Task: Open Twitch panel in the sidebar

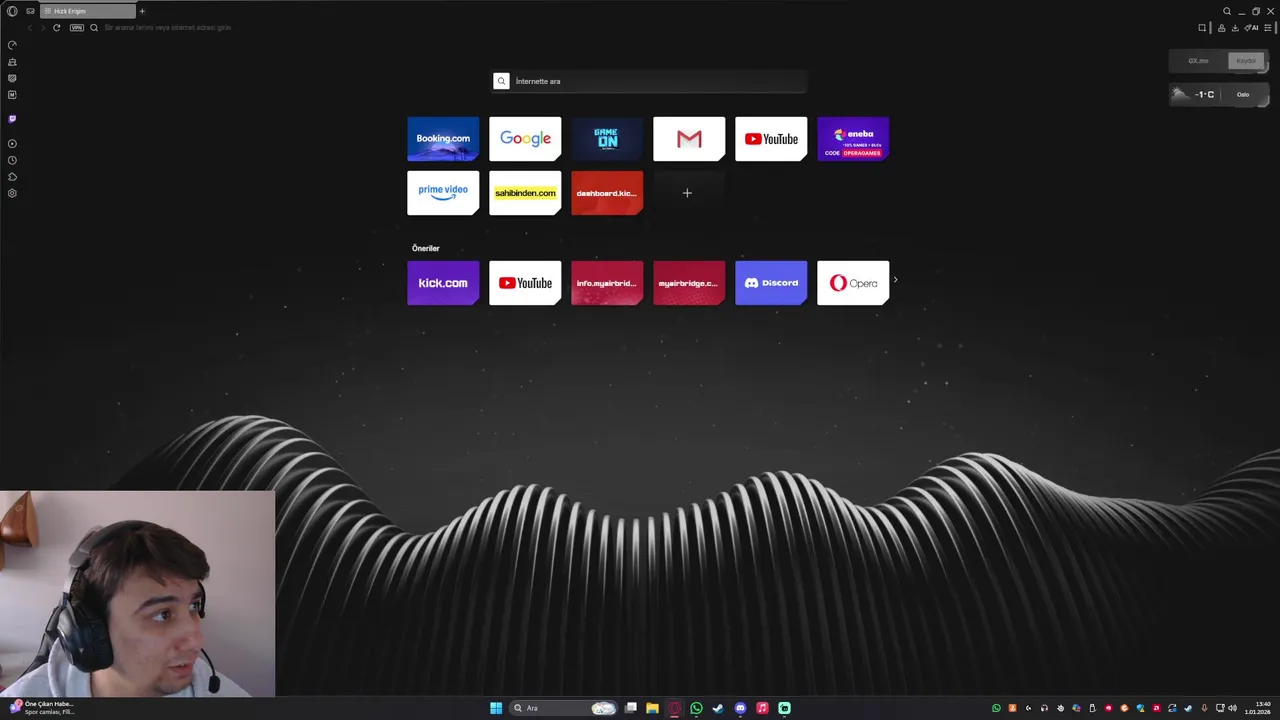Action: (x=12, y=119)
